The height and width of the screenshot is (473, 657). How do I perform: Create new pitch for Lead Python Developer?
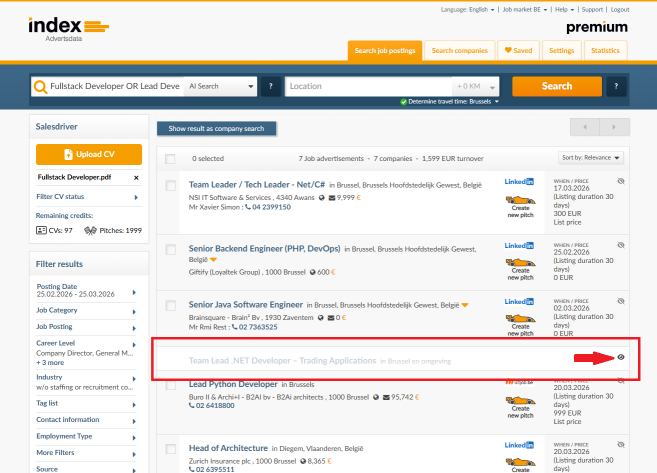pos(520,407)
